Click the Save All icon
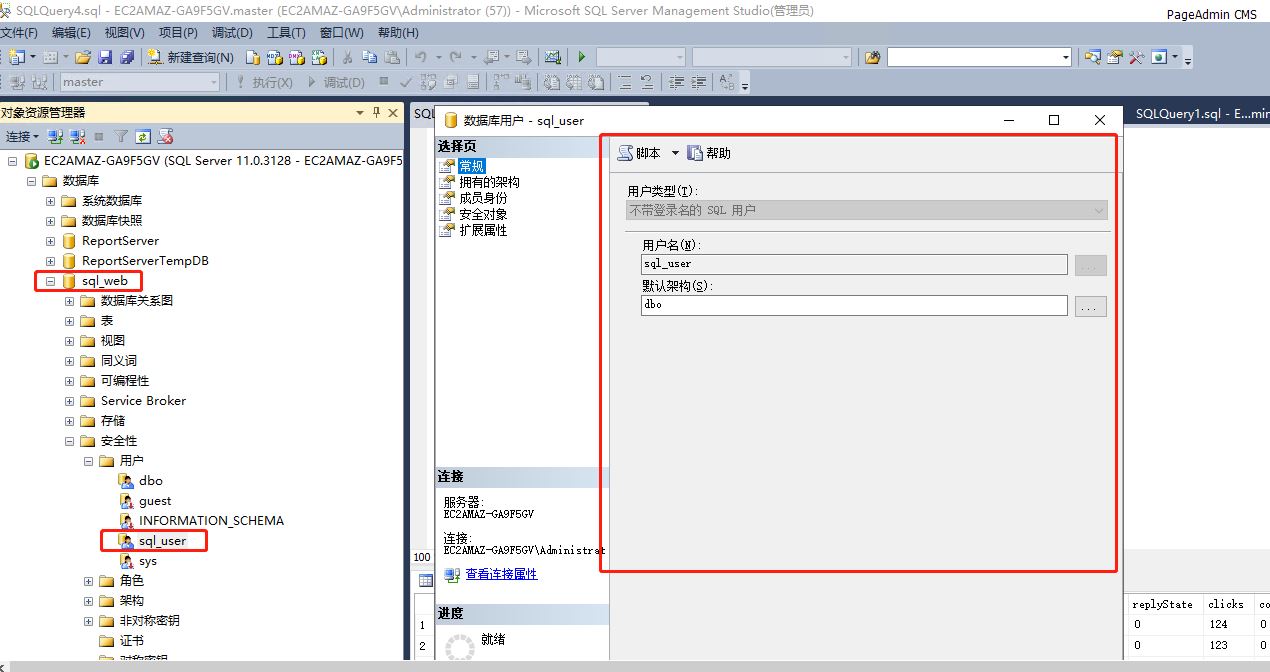 [125, 58]
